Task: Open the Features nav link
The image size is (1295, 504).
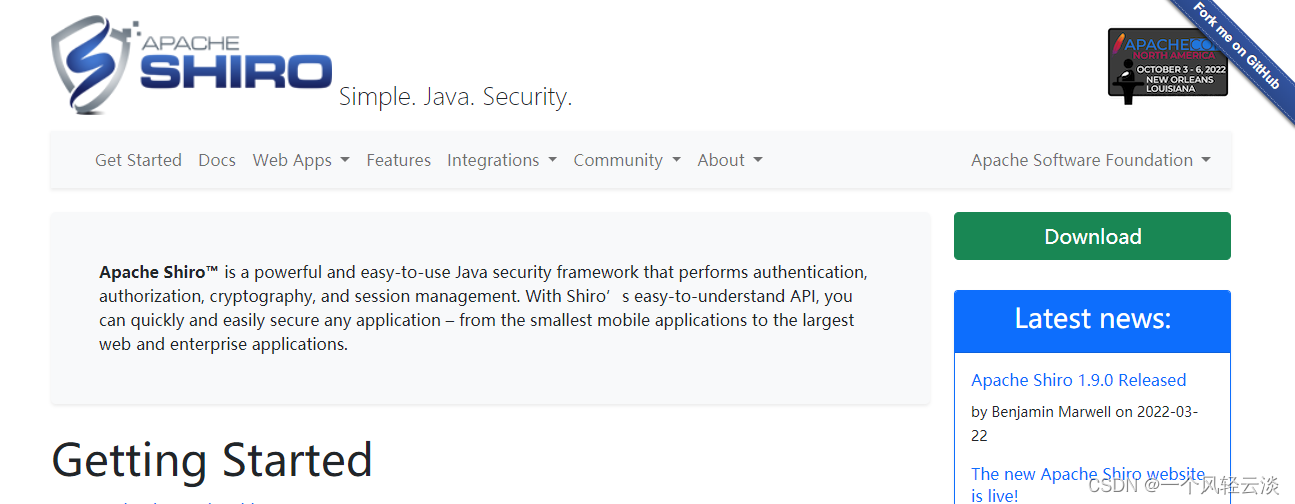Action: (398, 160)
